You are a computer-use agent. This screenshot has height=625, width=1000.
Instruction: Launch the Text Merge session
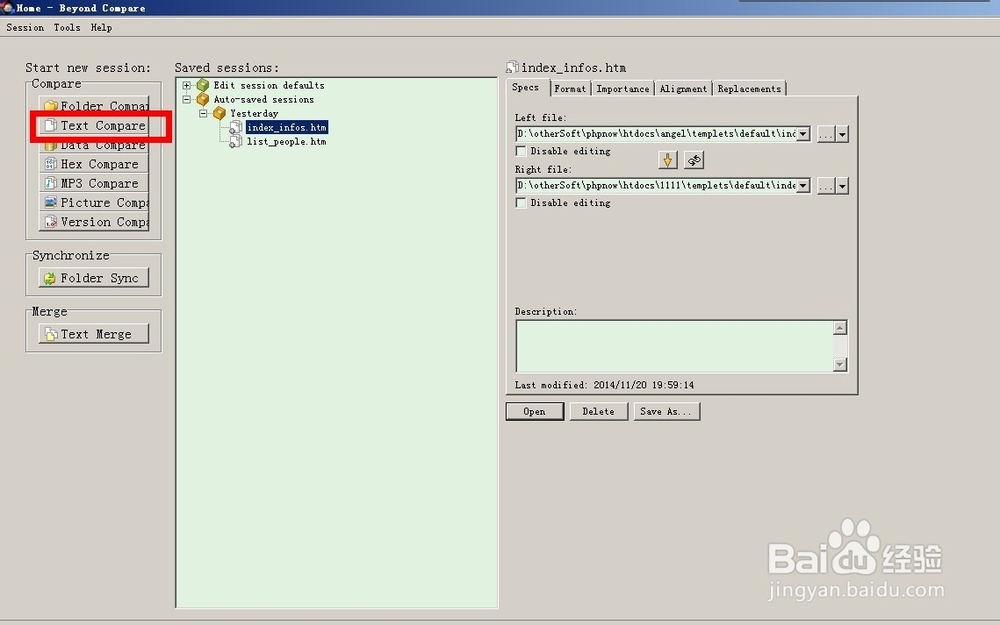(x=94, y=334)
